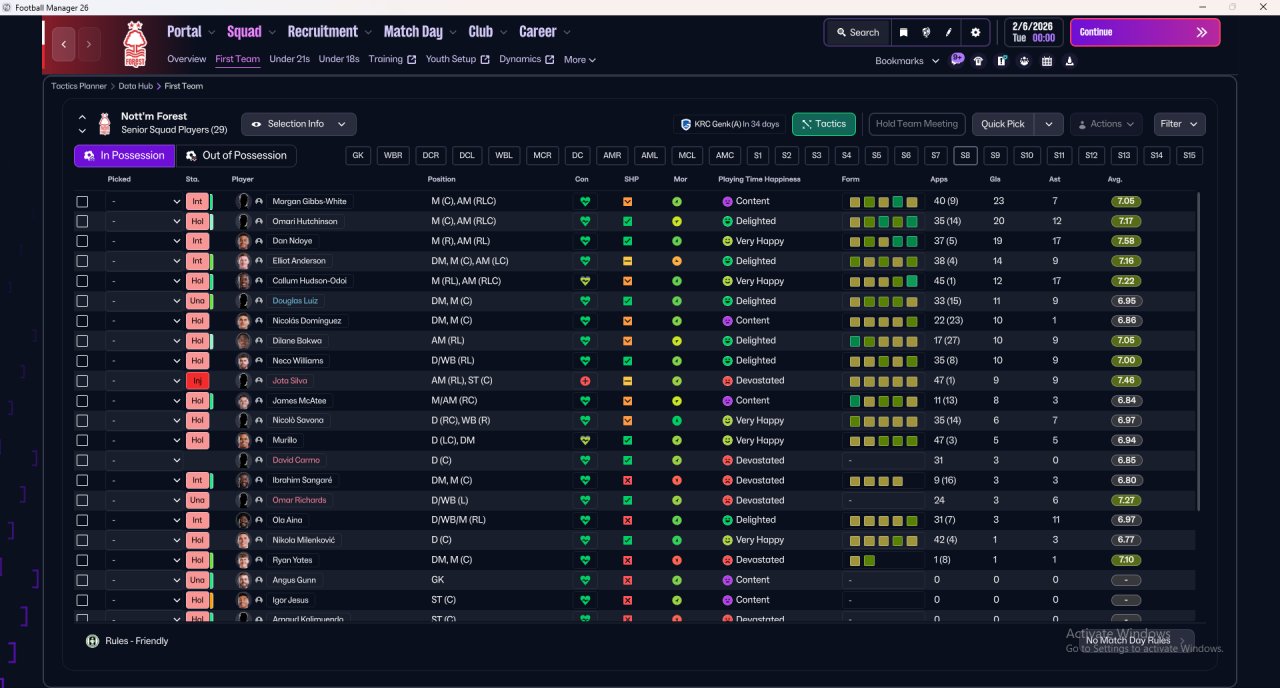
Task: Open the Filter dropdown
Action: coord(1179,124)
